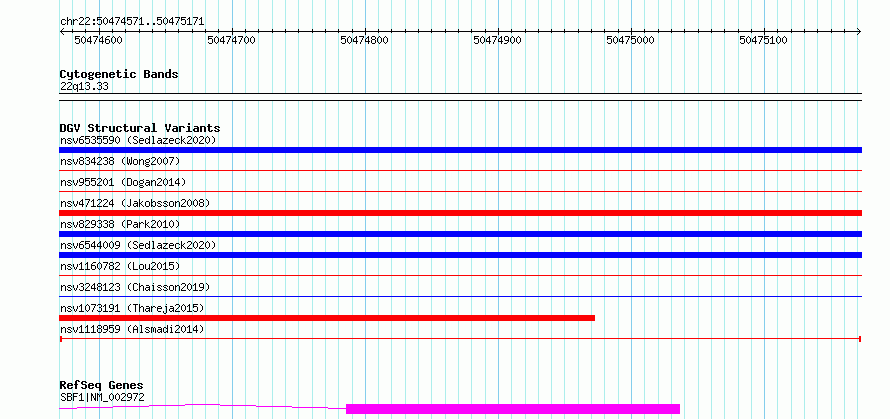Click the blue bar for nsv6544009
The height and width of the screenshot is (419, 890).
[x=460, y=255]
